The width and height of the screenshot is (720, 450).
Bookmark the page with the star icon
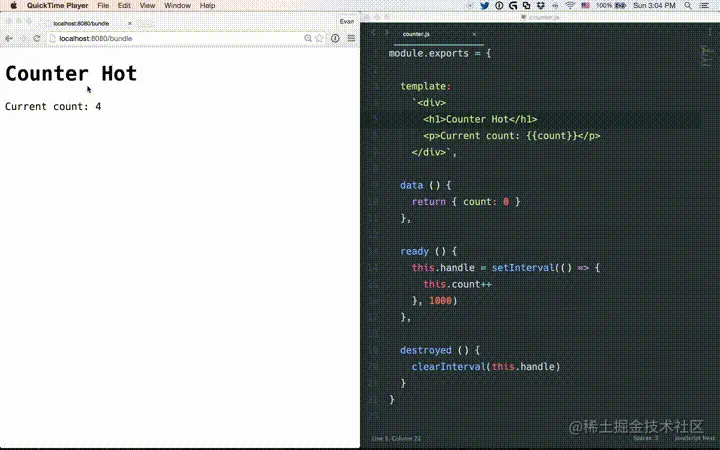[320, 39]
